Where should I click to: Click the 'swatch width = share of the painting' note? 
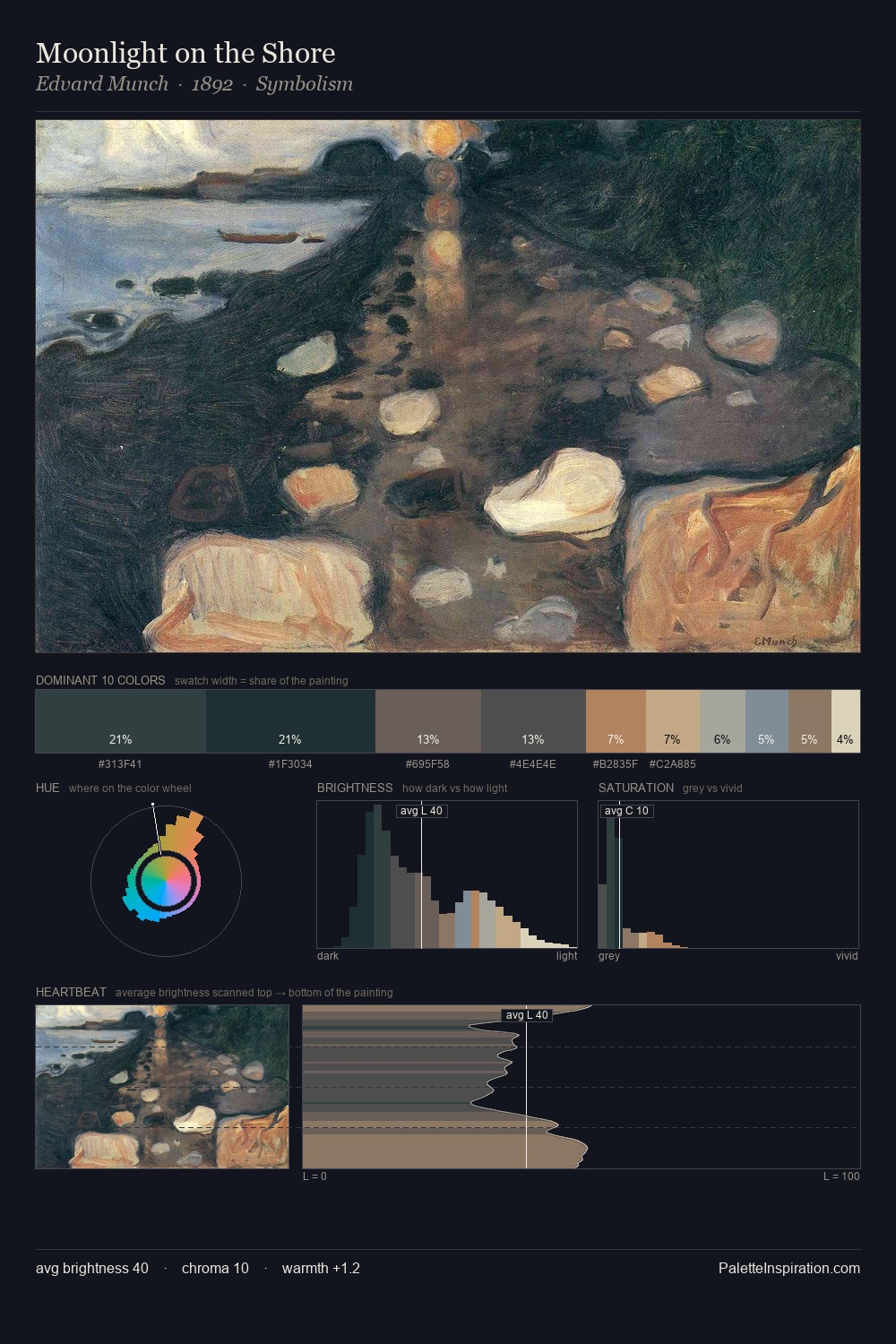click(262, 681)
